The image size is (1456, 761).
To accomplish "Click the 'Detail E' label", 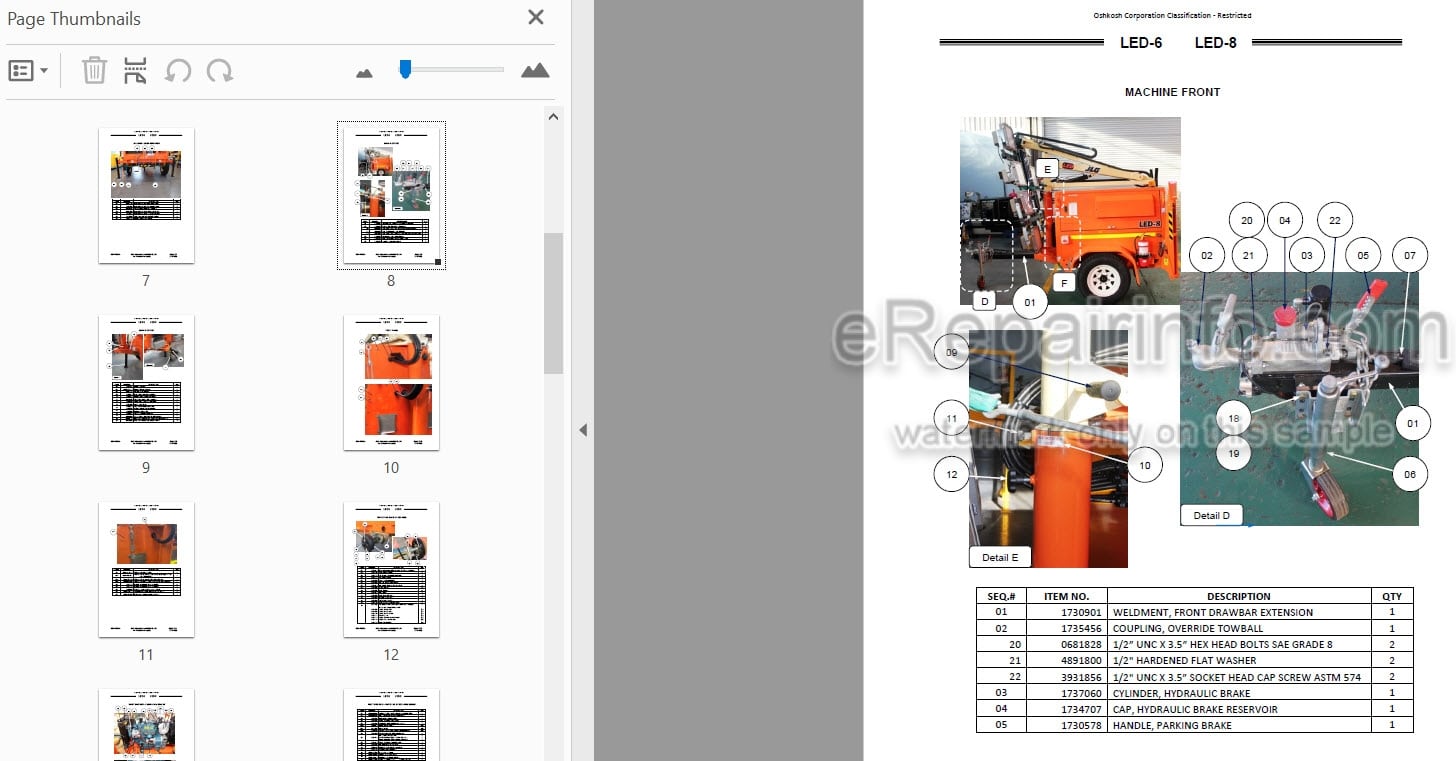I will click(x=1000, y=557).
